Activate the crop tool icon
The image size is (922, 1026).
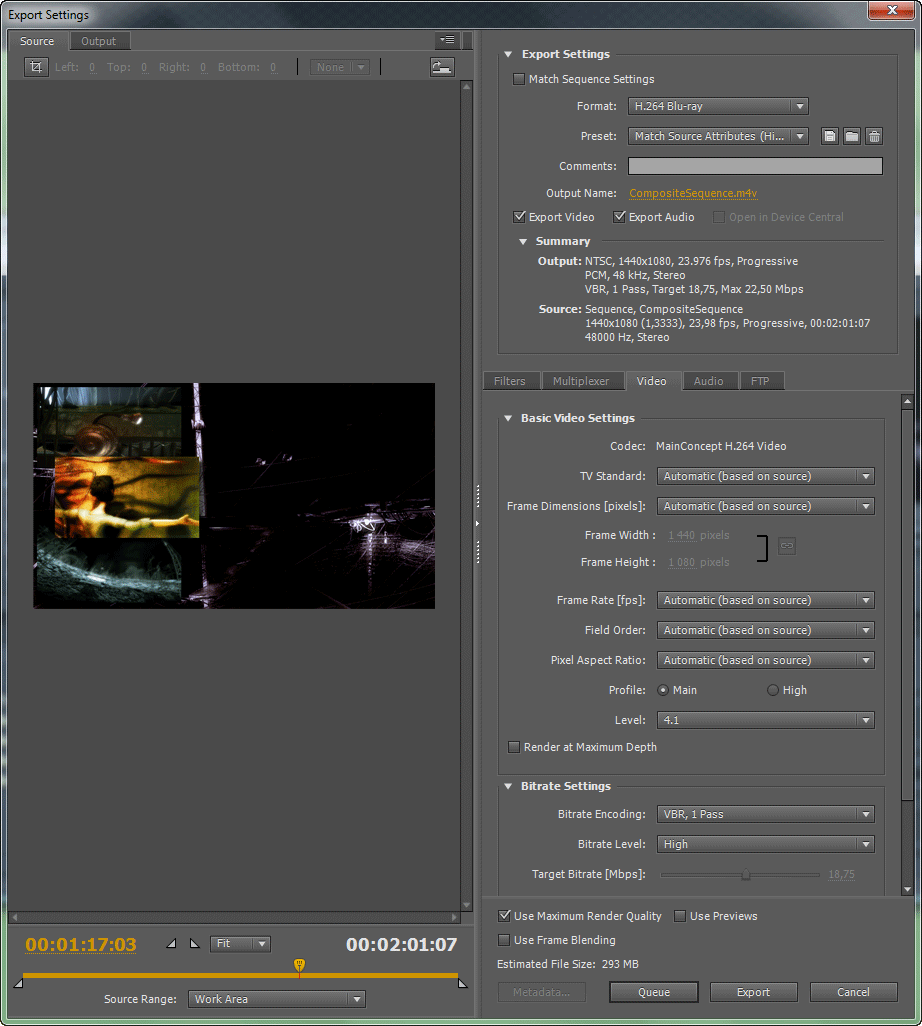pyautogui.click(x=36, y=67)
